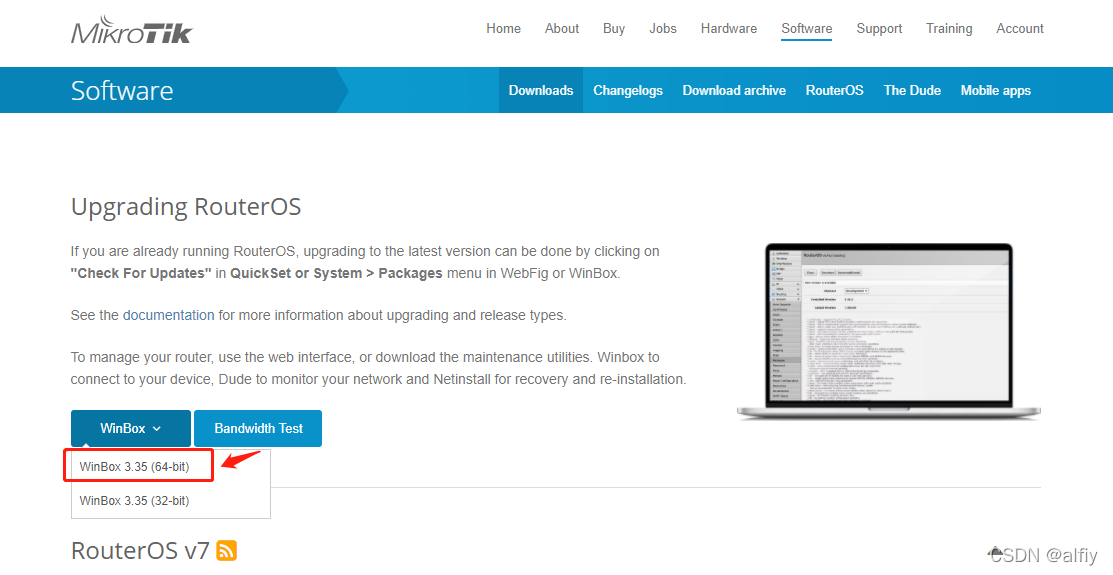Click the "QuickSet or System > Packages" text
1113x575 pixels.
(x=336, y=273)
